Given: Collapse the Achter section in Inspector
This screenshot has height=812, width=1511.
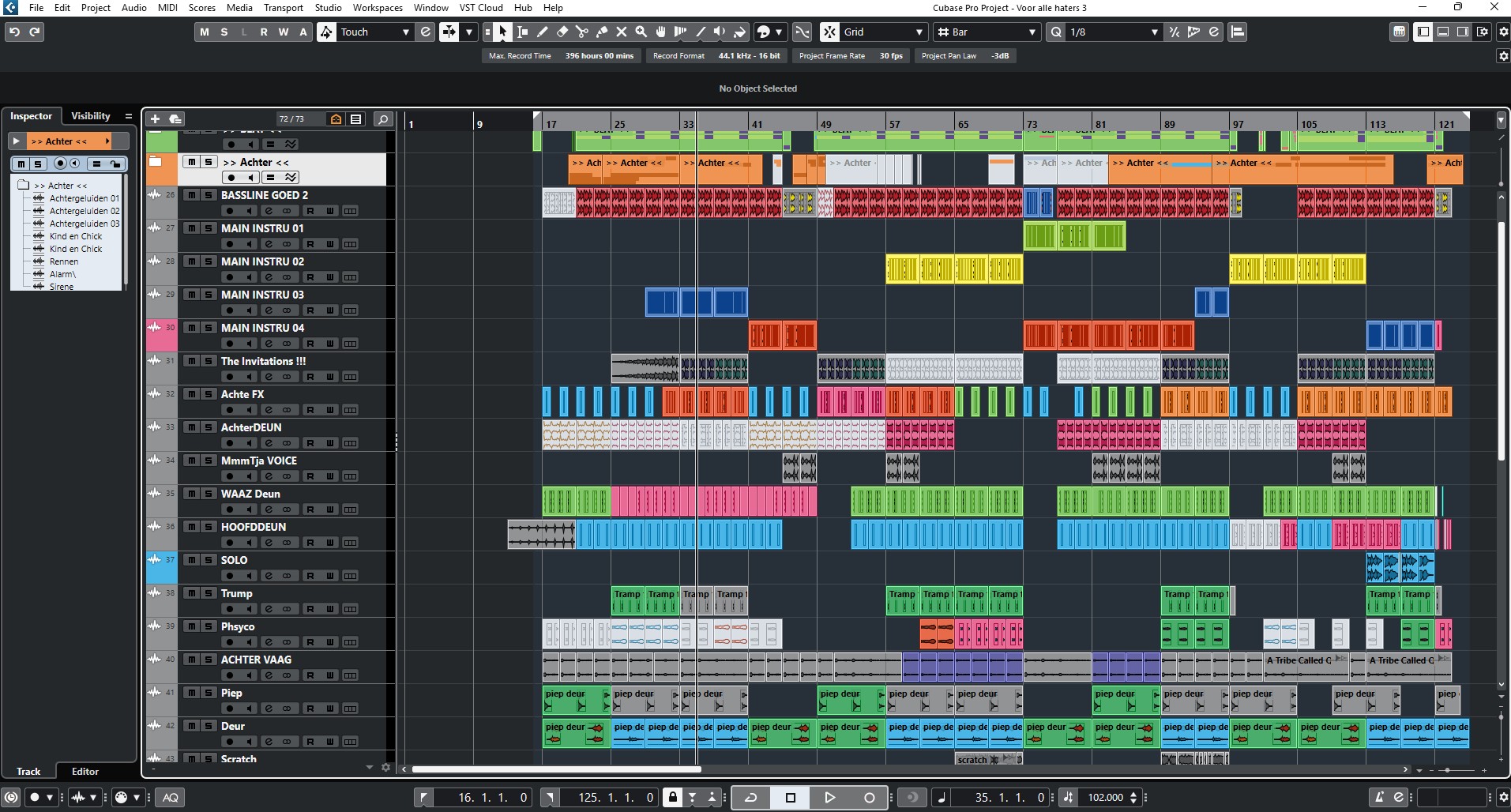Looking at the screenshot, I should (x=16, y=141).
